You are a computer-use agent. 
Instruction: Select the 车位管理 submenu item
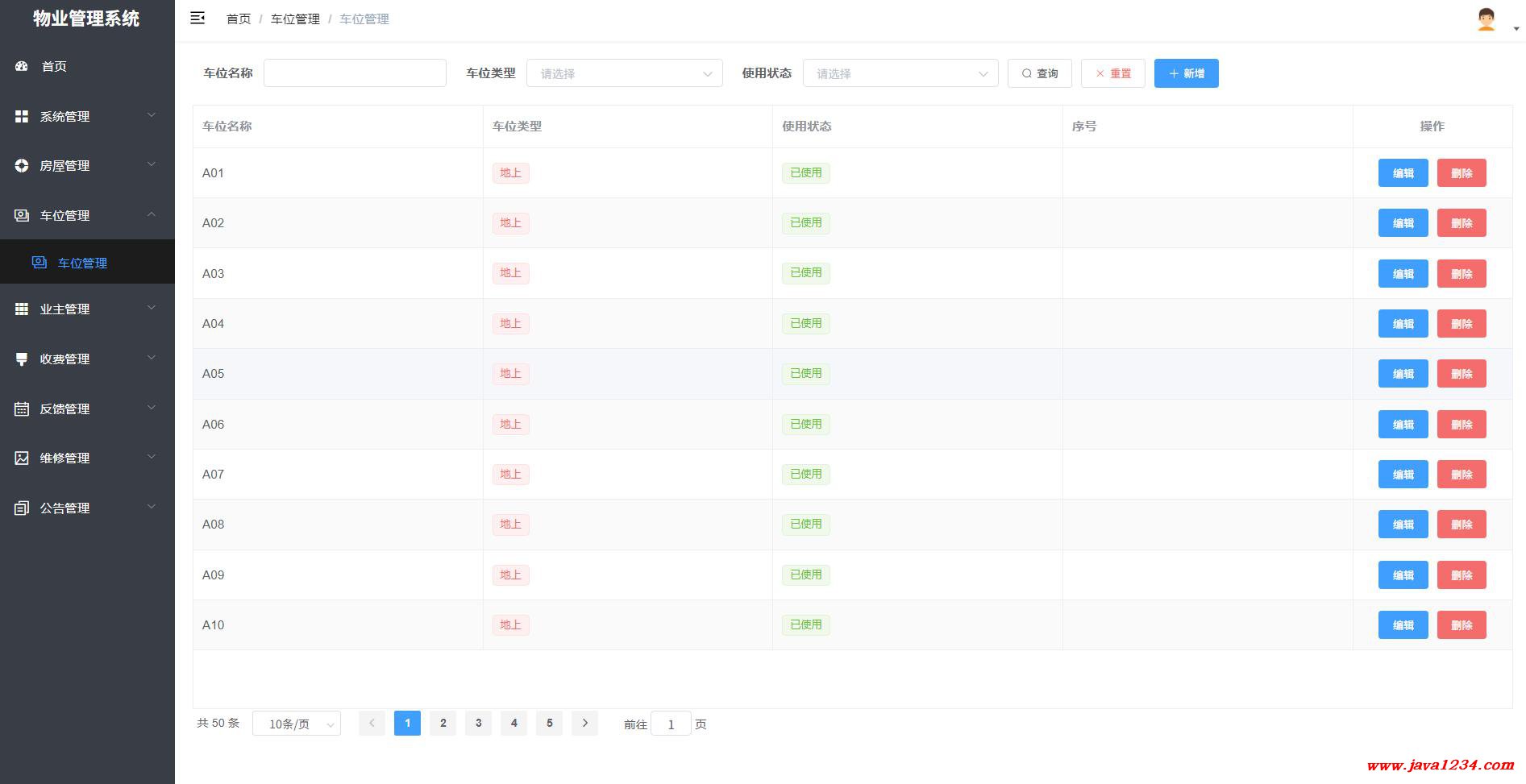[x=82, y=263]
